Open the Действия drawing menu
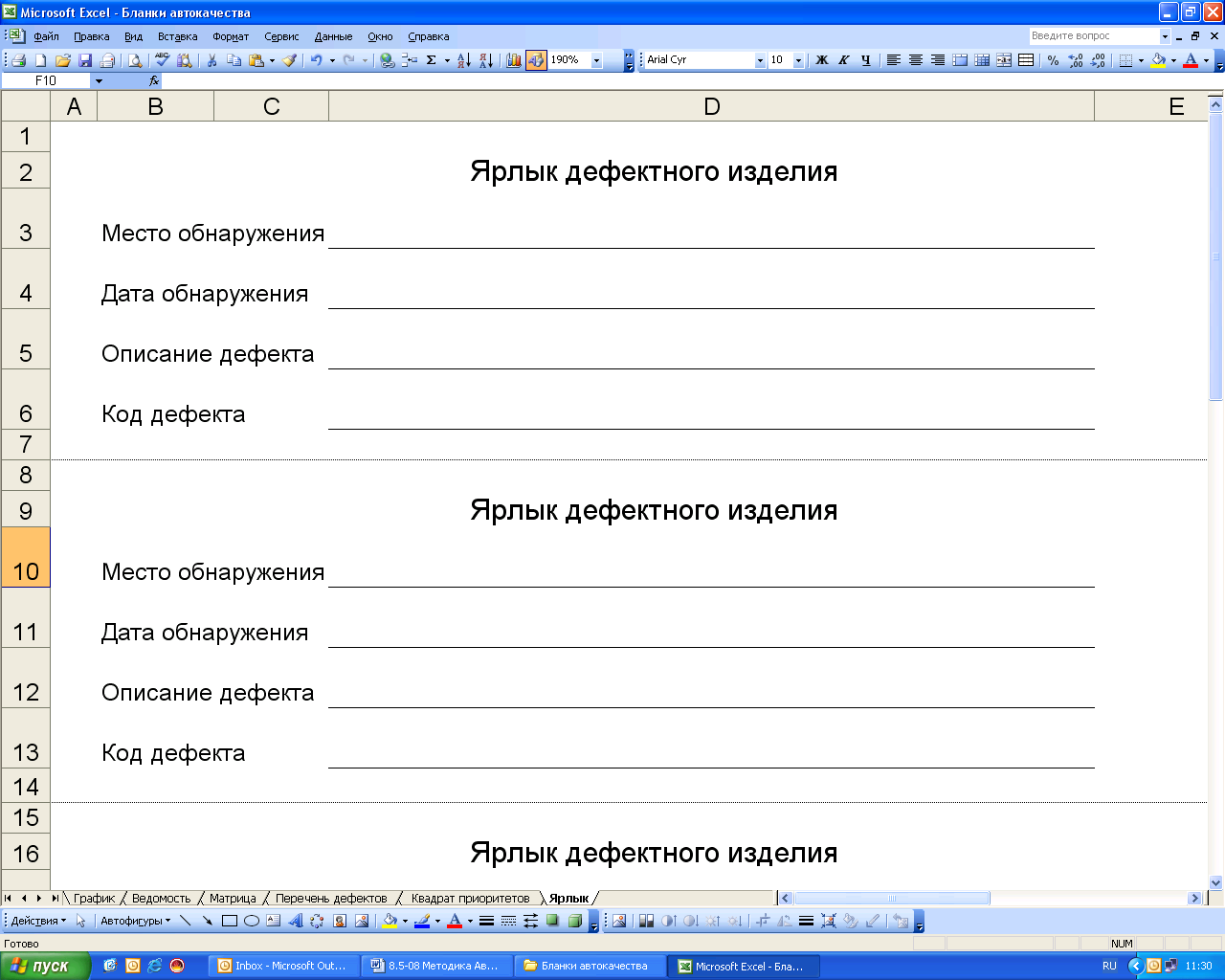 coord(38,921)
